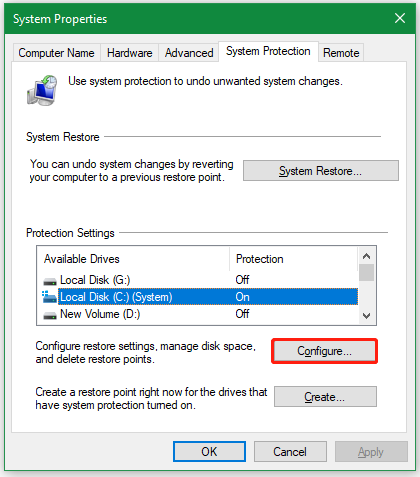Viewport: 420px width, 477px height.
Task: Click the Local Disk (G:) drive icon
Action: tap(50, 282)
